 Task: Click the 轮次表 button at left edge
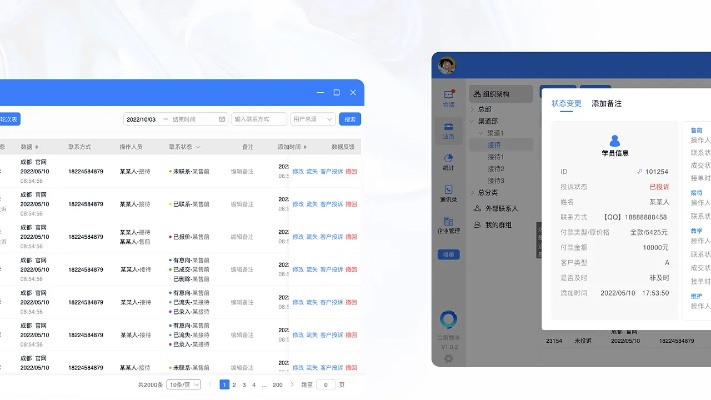pyautogui.click(x=10, y=119)
